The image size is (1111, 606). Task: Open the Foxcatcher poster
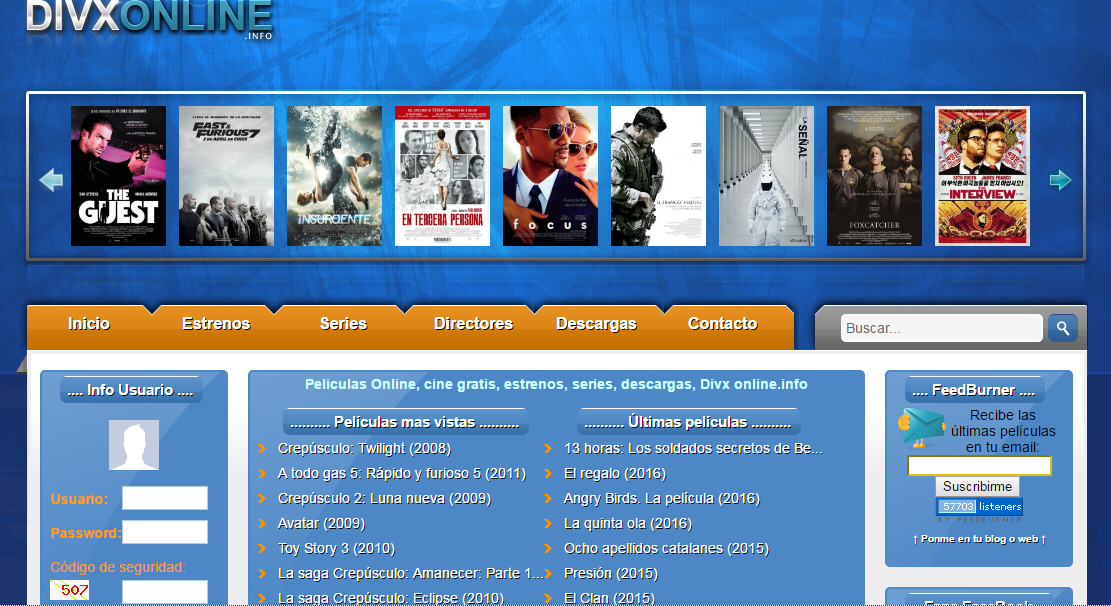(874, 176)
